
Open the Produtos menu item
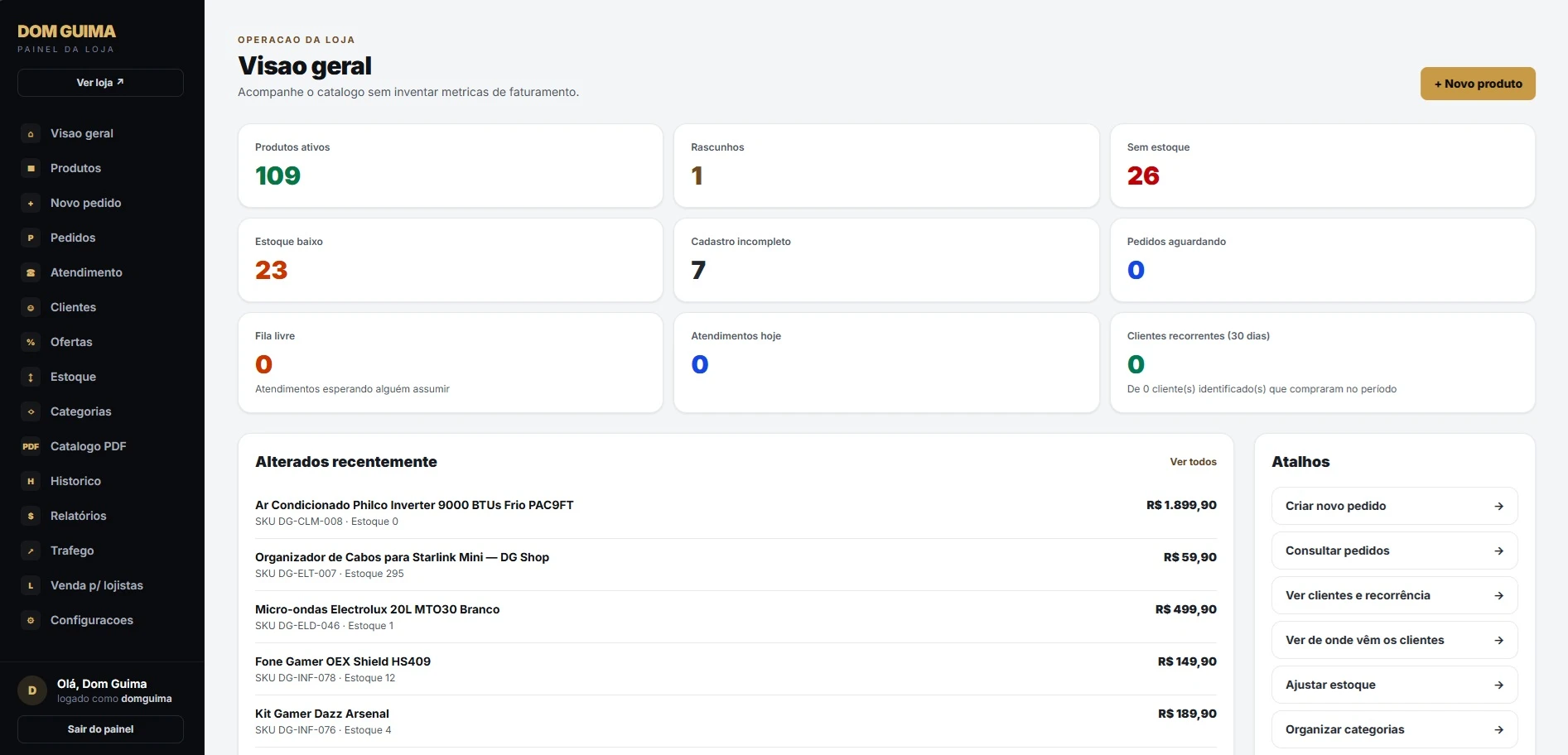click(100, 168)
